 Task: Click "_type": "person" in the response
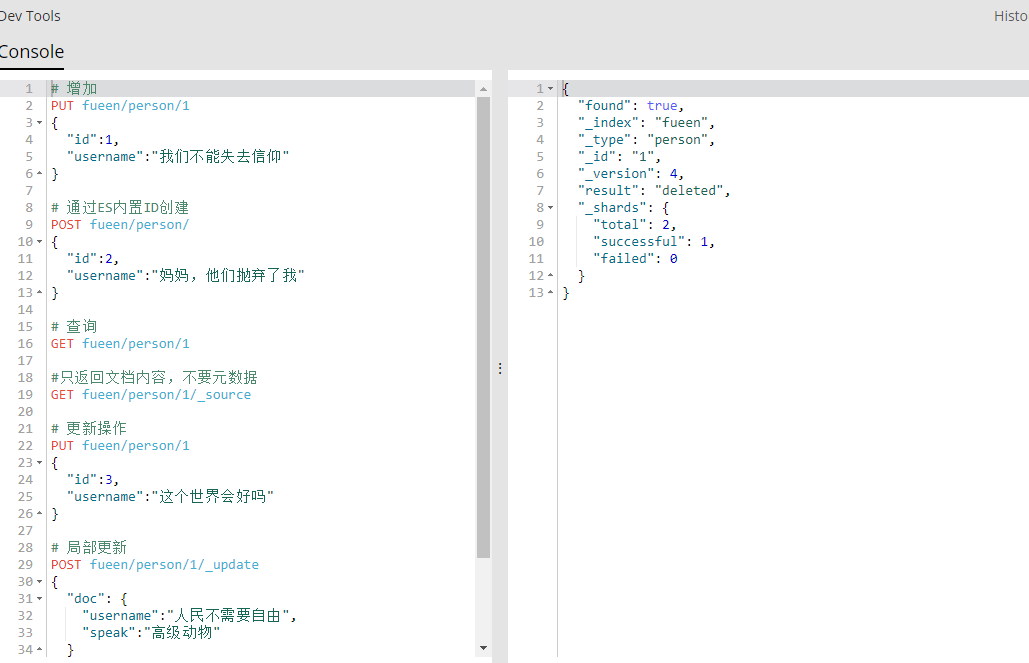(646, 140)
